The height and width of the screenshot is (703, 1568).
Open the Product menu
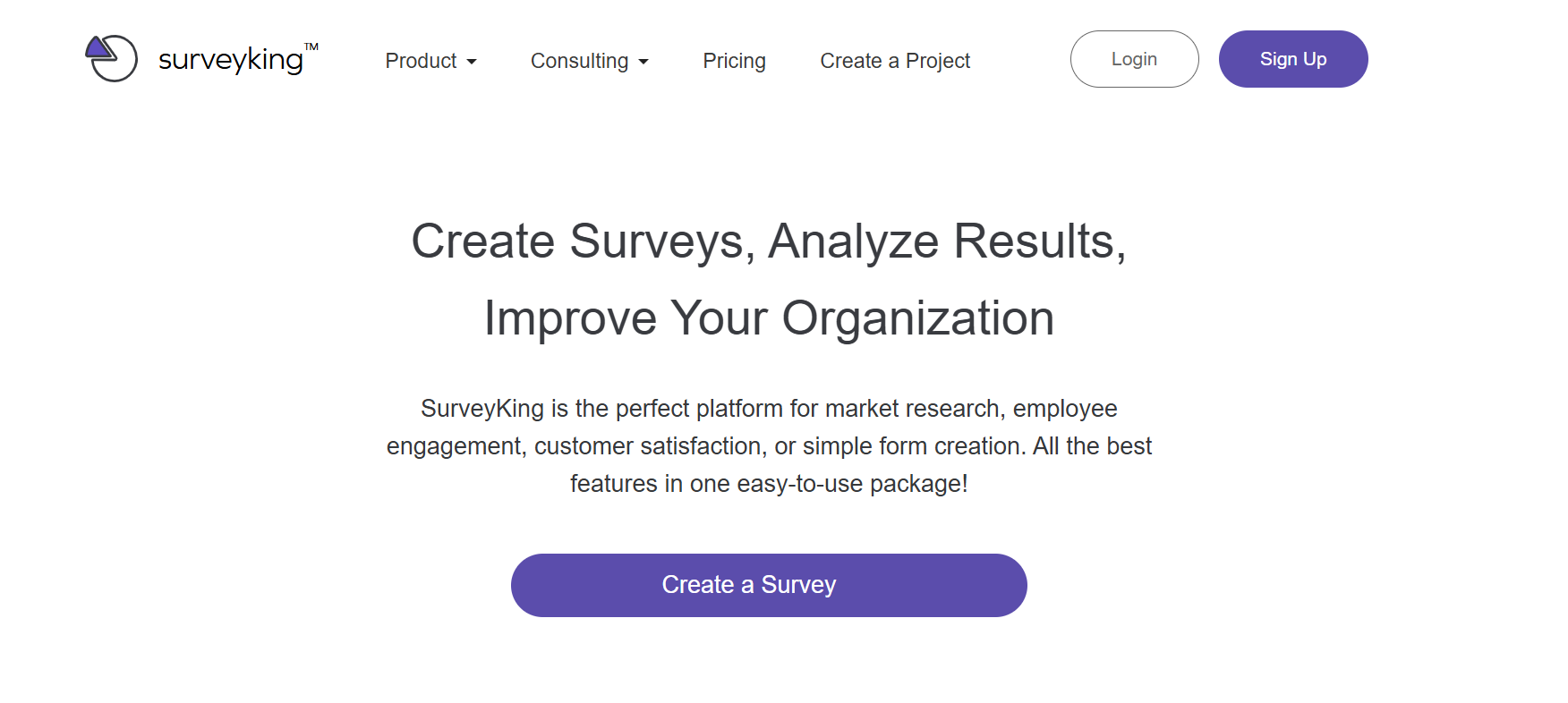click(x=421, y=61)
